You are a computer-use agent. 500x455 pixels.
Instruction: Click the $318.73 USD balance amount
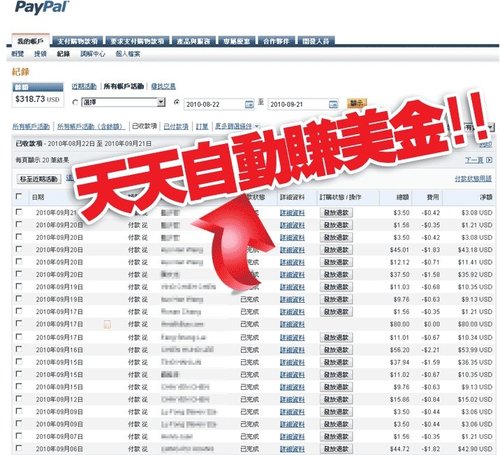pyautogui.click(x=37, y=99)
